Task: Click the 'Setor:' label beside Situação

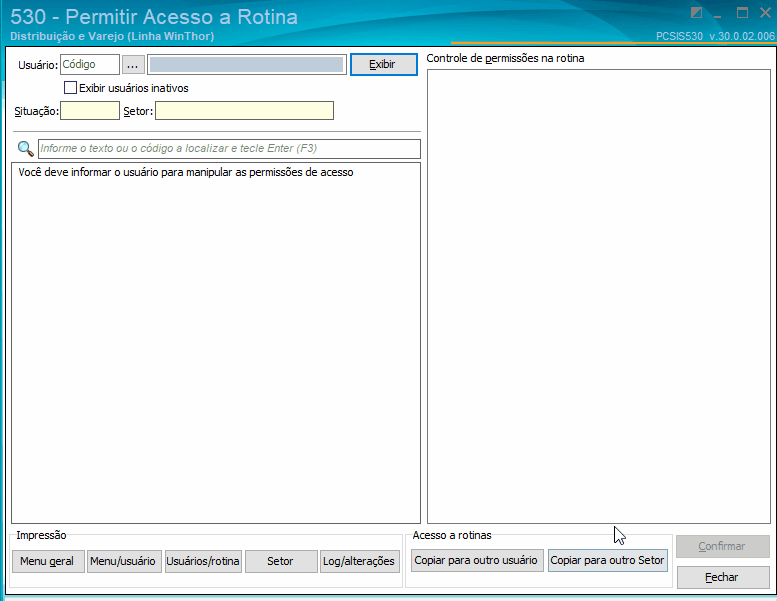Action: (138, 111)
